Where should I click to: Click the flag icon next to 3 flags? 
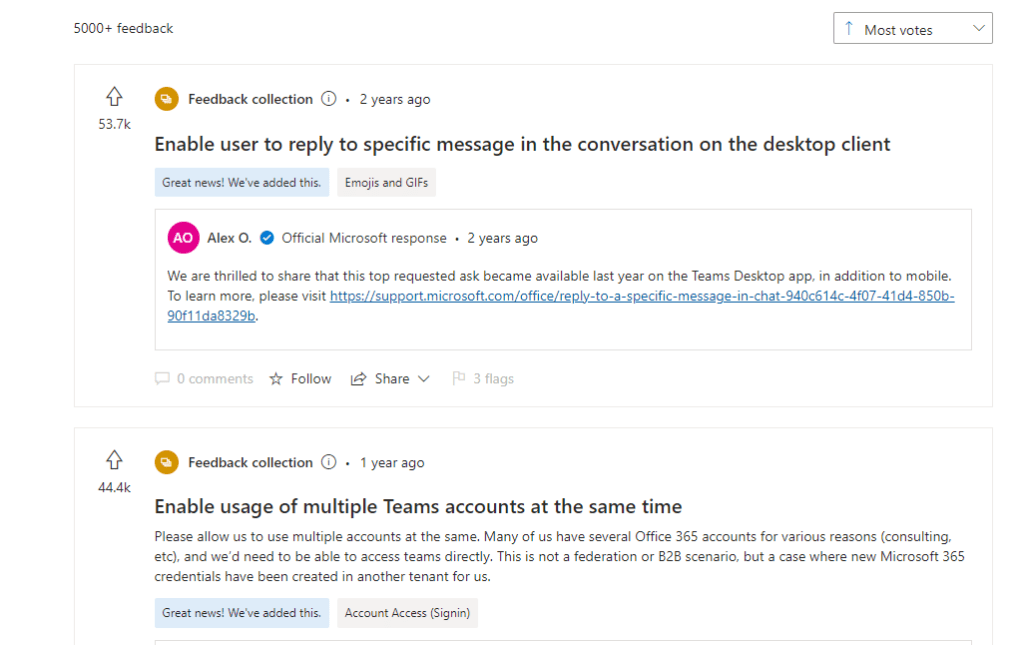pyautogui.click(x=458, y=378)
